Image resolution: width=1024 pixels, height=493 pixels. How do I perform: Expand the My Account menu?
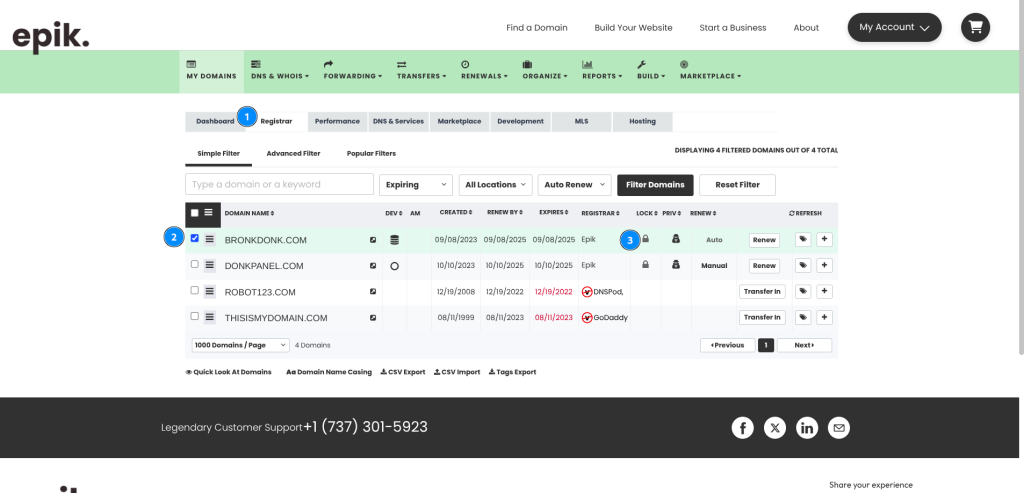pyautogui.click(x=894, y=27)
